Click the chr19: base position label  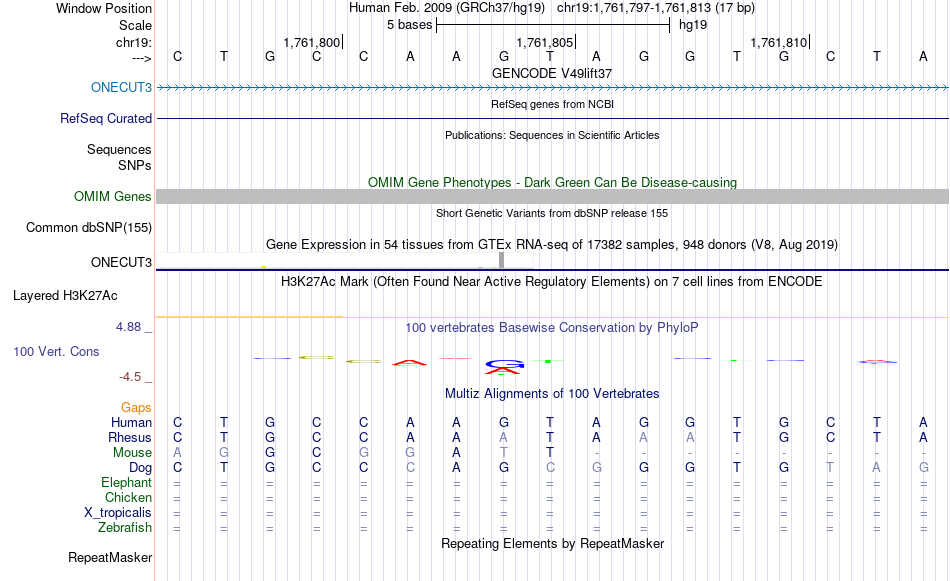tap(133, 42)
